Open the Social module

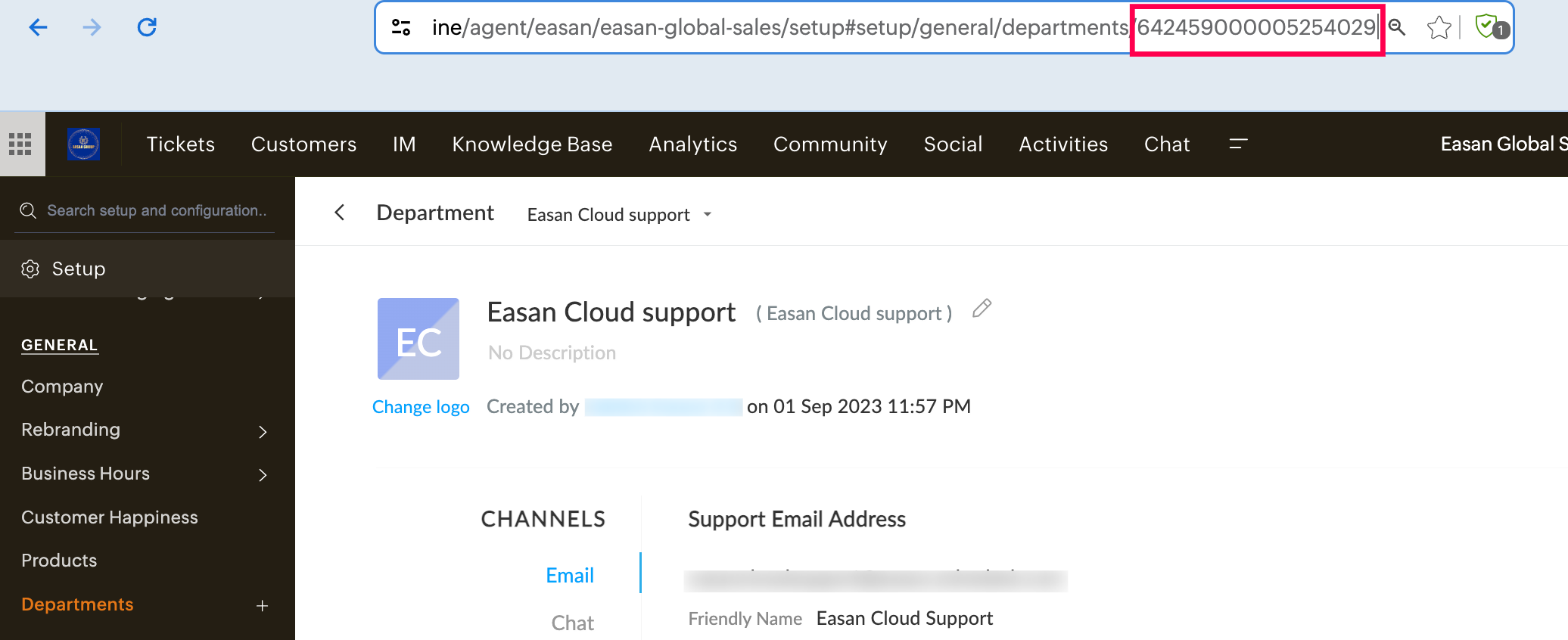[953, 144]
